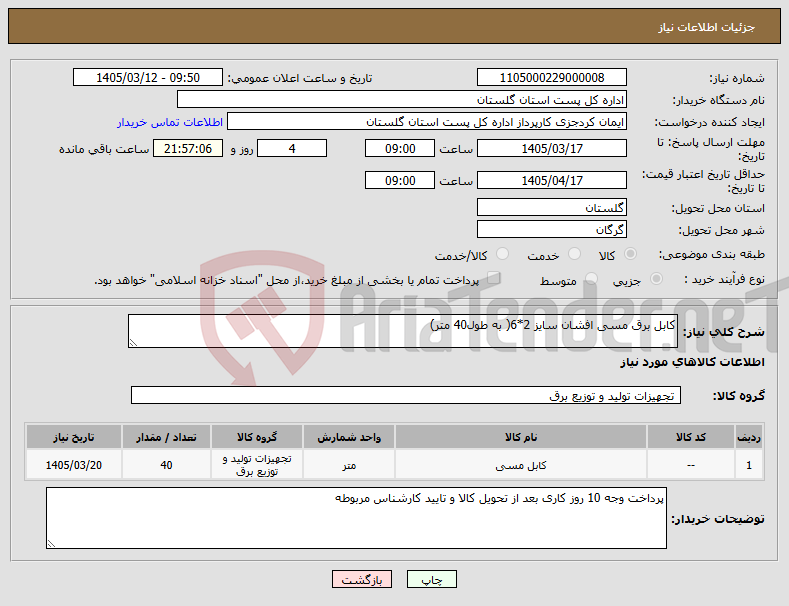The height and width of the screenshot is (606, 789).
Task: Click the general description text area
Action: click(403, 331)
